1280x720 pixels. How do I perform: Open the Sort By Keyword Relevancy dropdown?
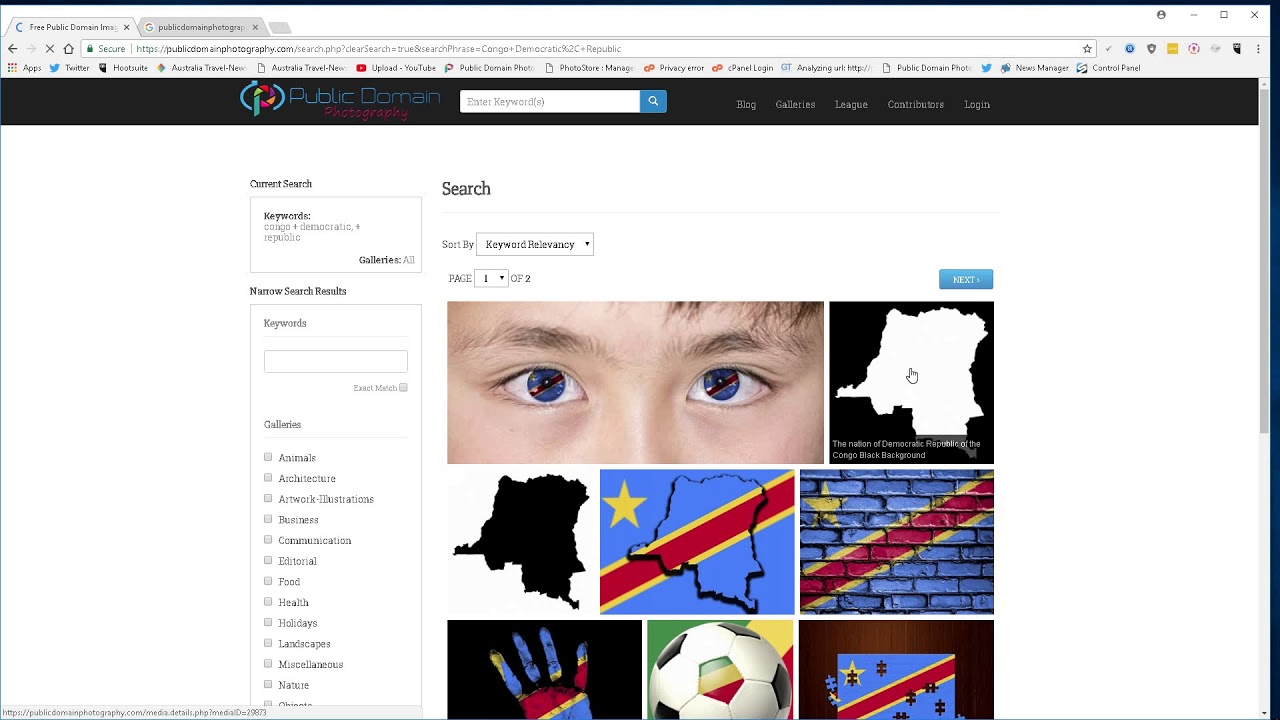pos(535,244)
